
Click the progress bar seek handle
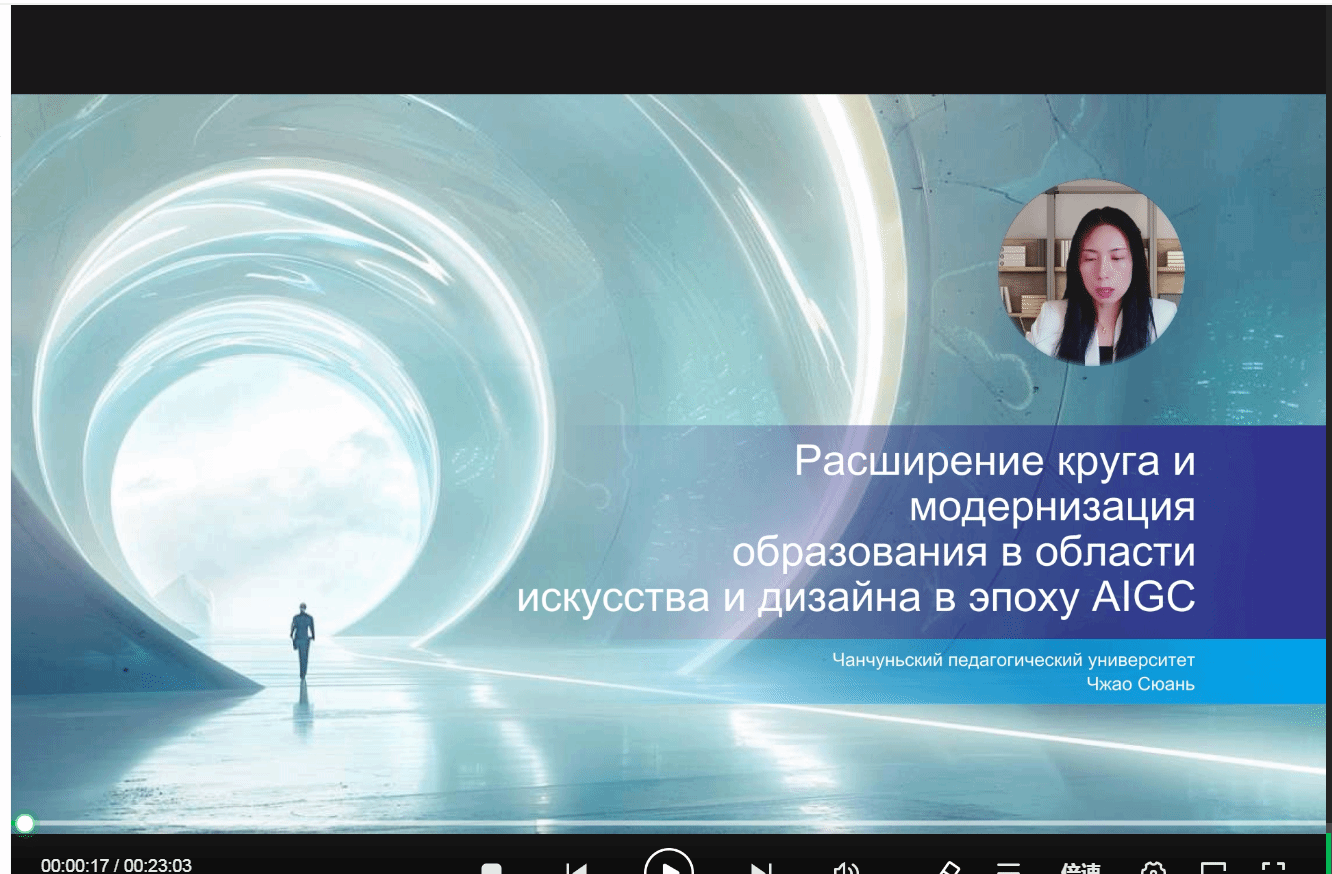(25, 824)
